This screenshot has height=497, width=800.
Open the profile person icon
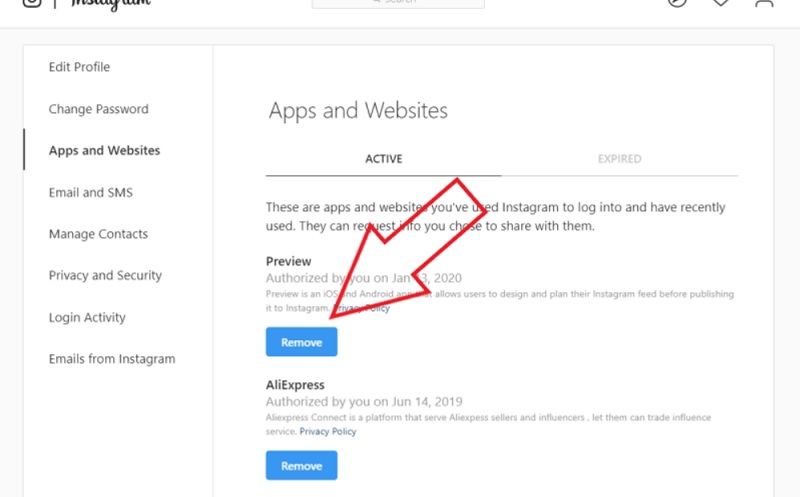click(764, 3)
